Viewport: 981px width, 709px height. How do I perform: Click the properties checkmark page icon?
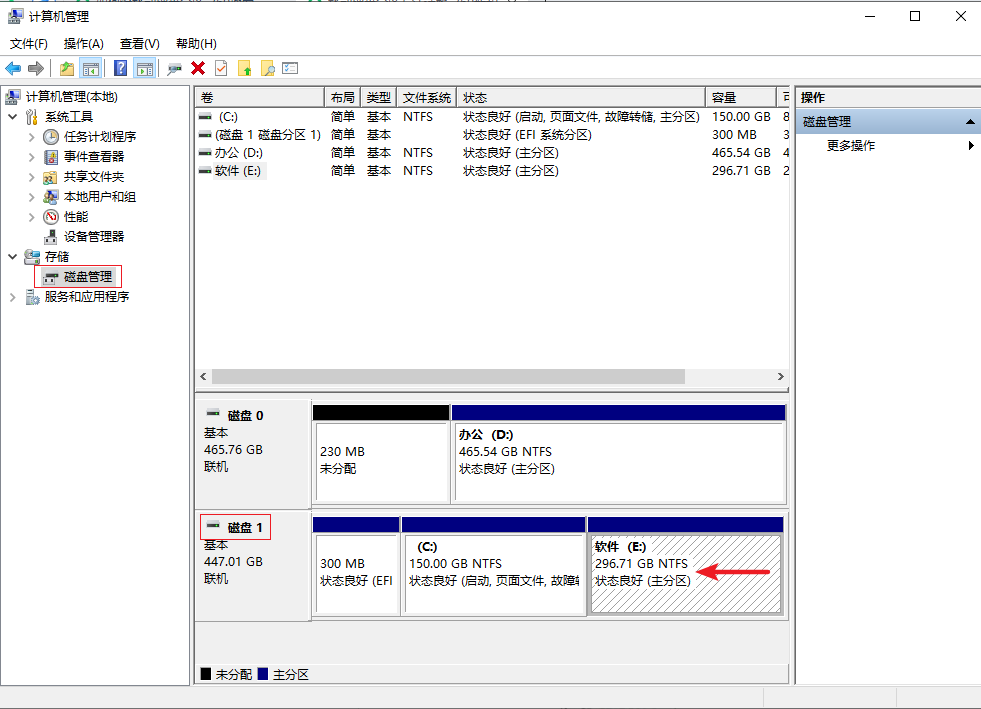221,68
